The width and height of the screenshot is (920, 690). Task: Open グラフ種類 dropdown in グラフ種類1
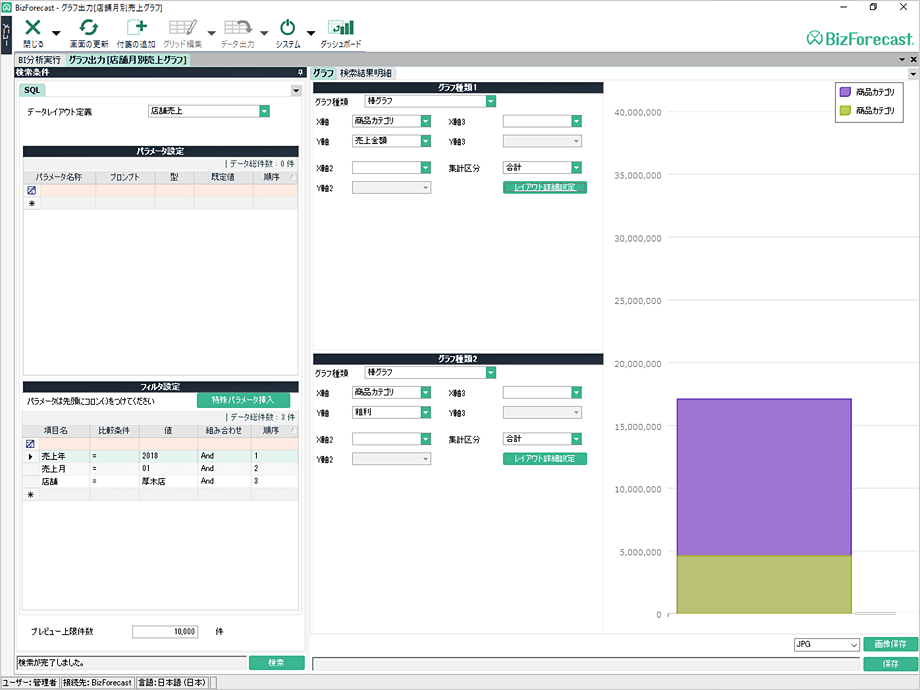[491, 102]
